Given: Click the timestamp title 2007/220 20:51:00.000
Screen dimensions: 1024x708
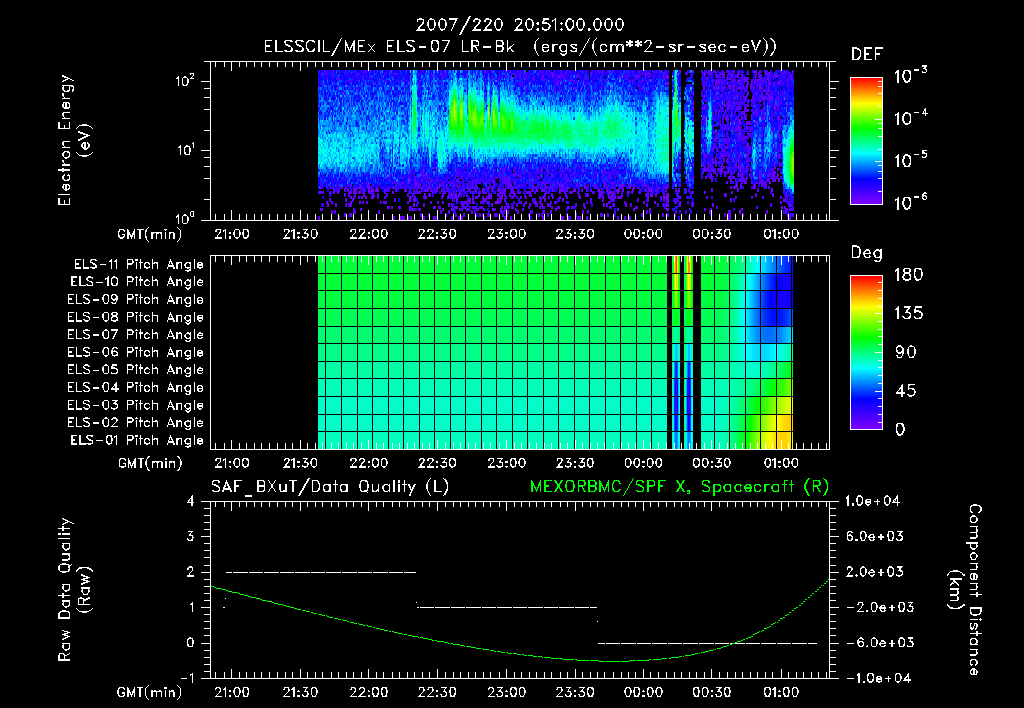Looking at the screenshot, I should click(520, 25).
